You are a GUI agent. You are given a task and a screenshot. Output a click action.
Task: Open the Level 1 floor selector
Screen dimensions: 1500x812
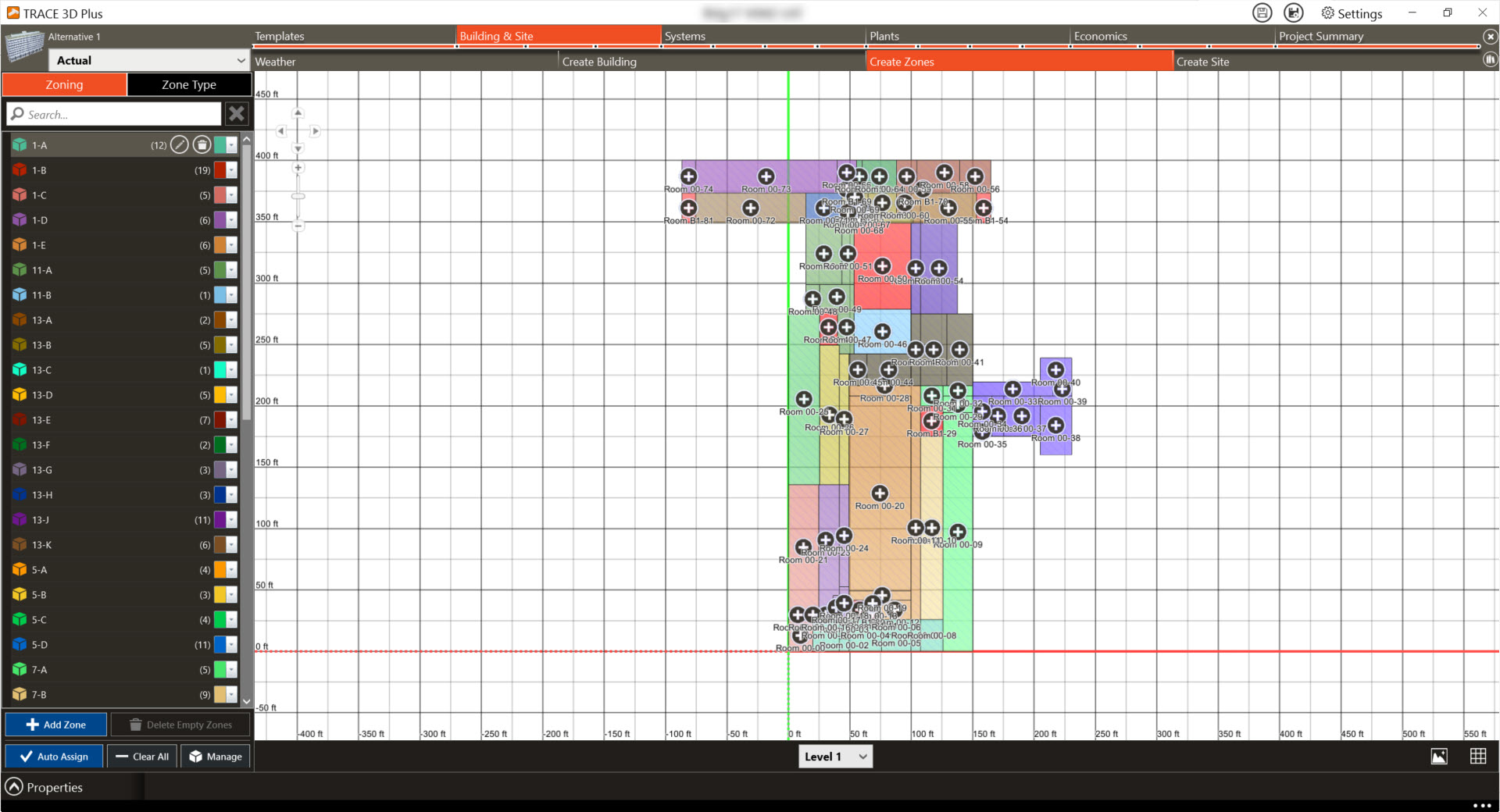(x=835, y=756)
